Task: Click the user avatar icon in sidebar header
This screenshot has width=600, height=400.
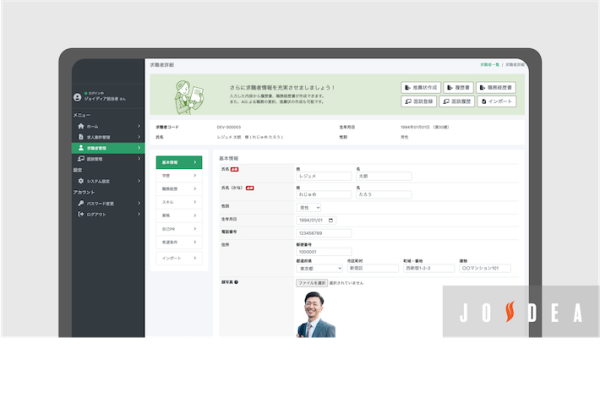Action: tap(77, 97)
